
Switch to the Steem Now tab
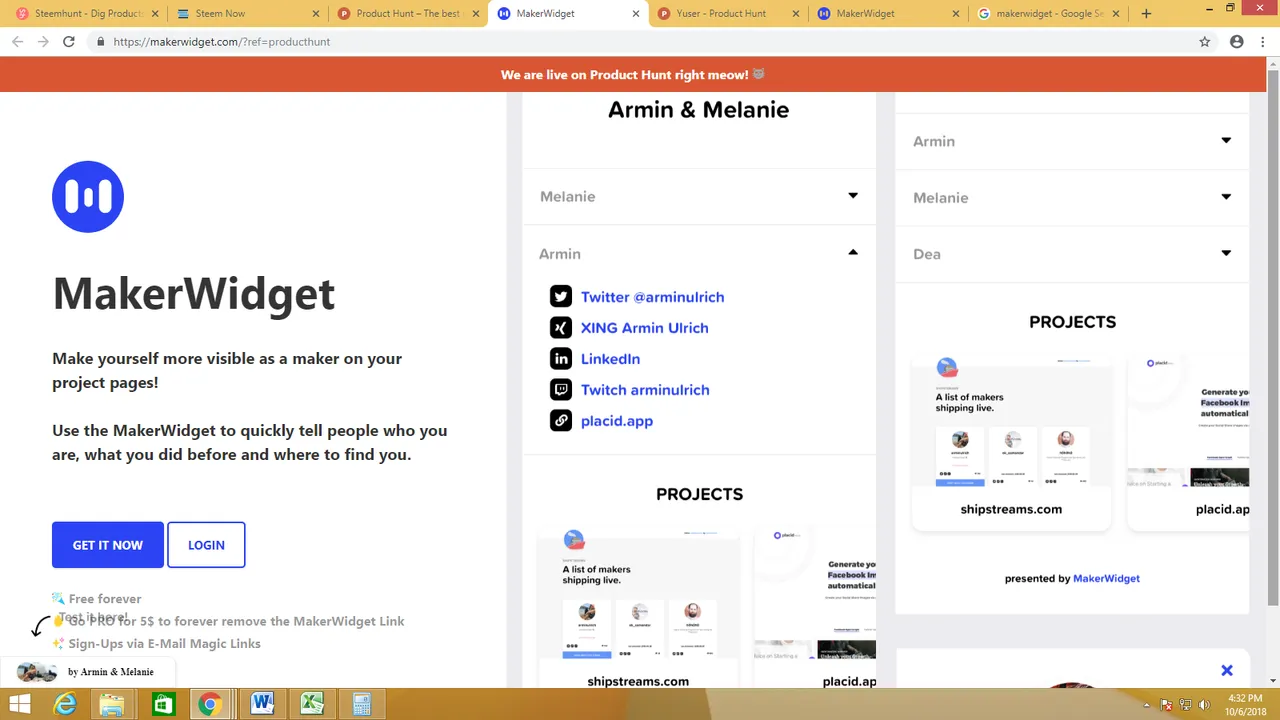coord(246,14)
